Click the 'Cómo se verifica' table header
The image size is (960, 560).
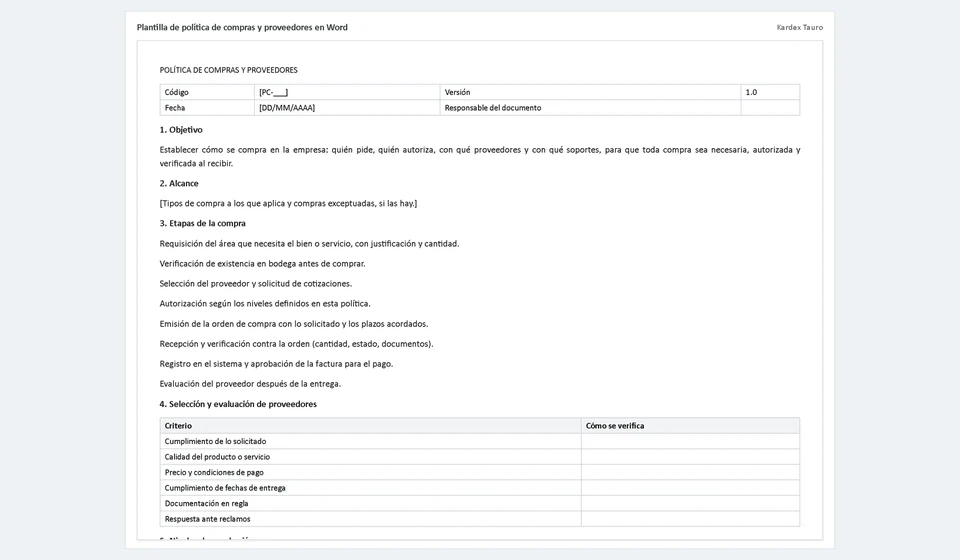point(691,426)
